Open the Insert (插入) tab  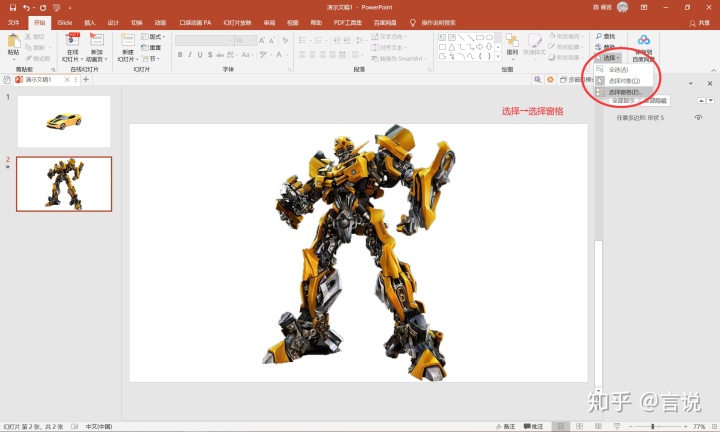click(90, 22)
